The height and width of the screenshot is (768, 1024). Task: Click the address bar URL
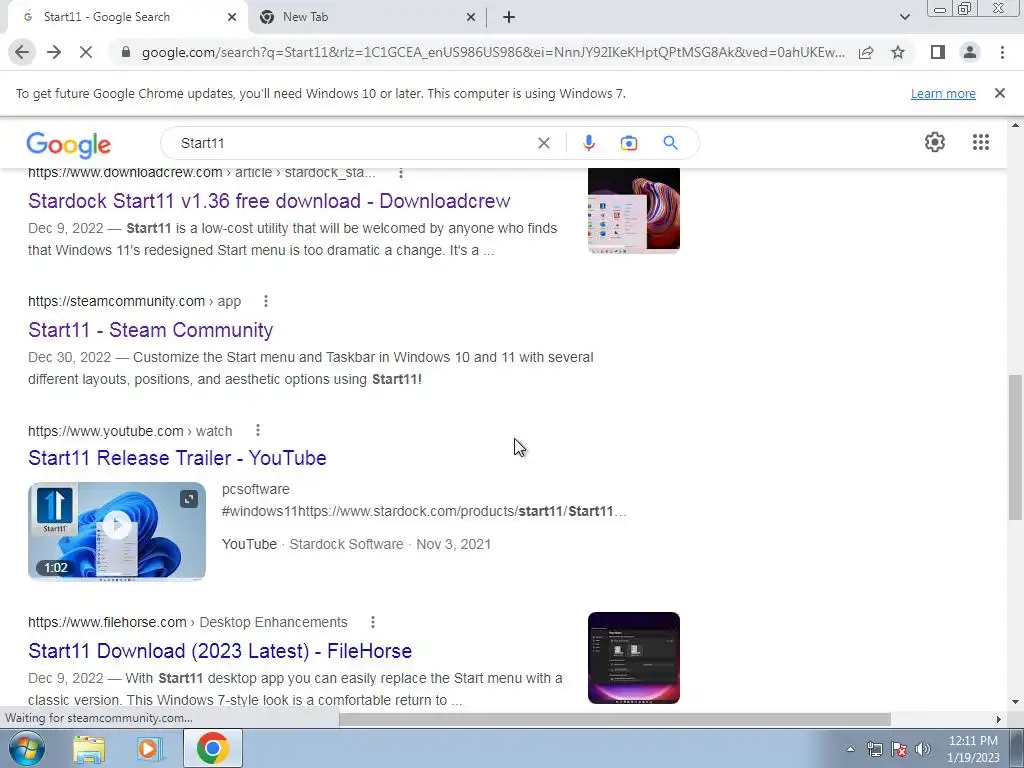[x=493, y=52]
